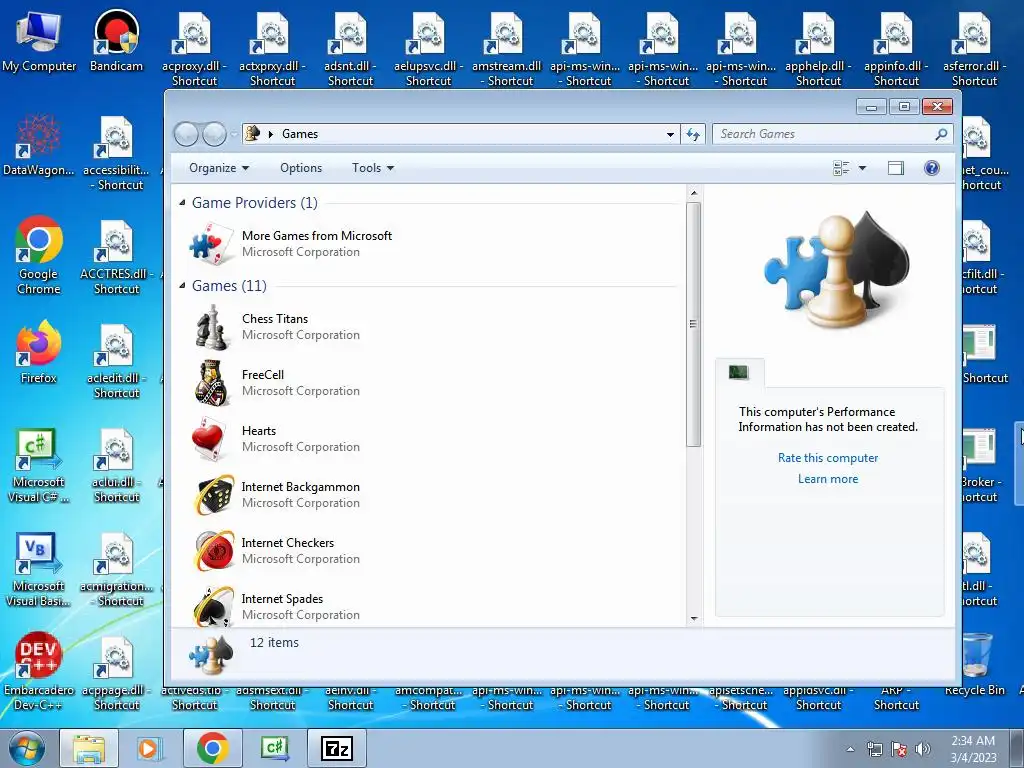Click the refresh button beside address bar
The width and height of the screenshot is (1024, 768).
tap(693, 134)
